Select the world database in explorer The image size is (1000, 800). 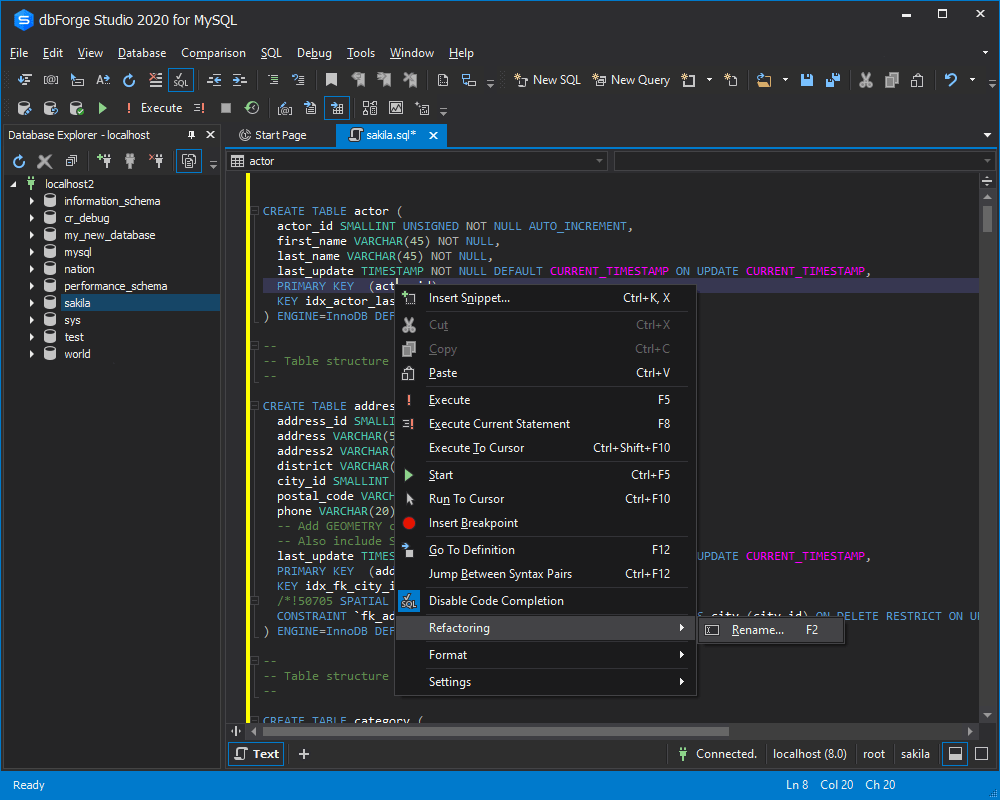(x=77, y=354)
